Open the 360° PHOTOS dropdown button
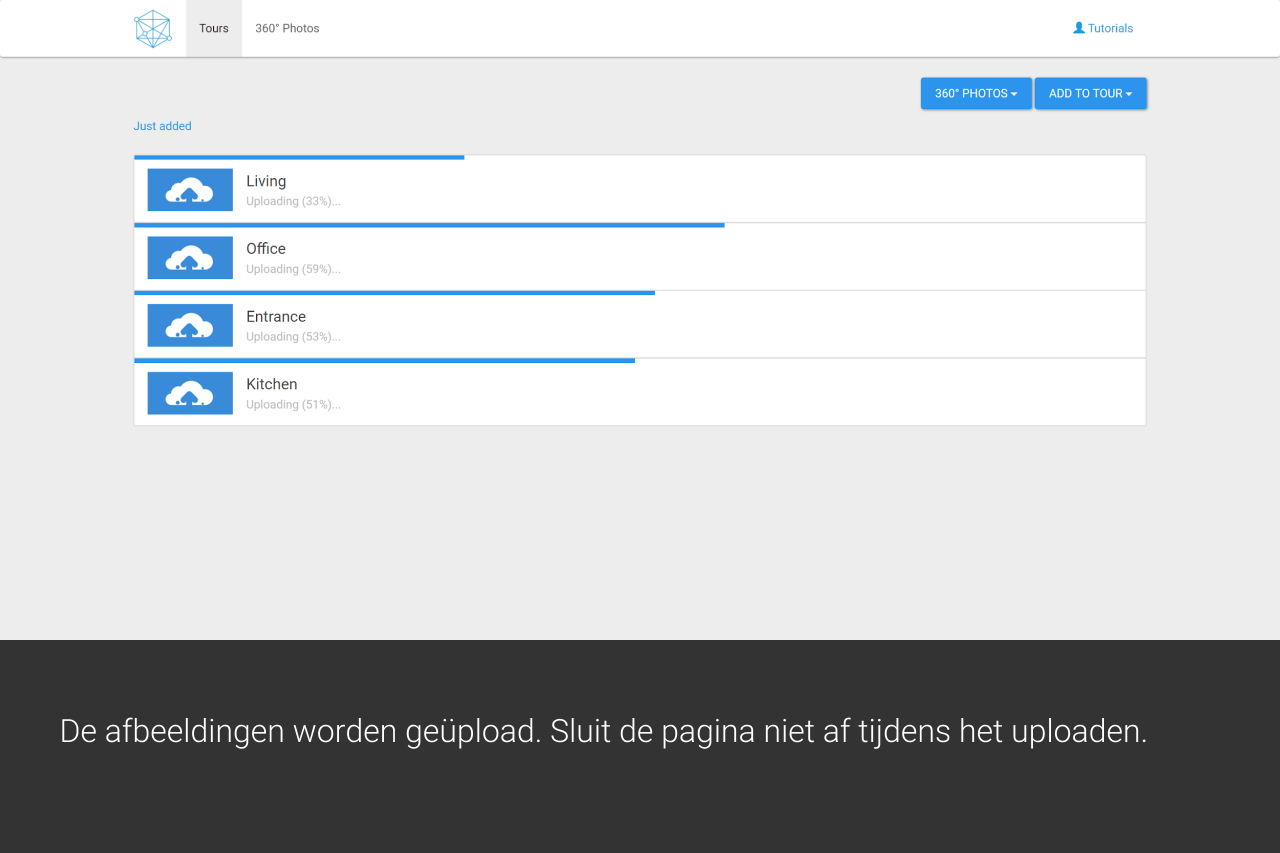This screenshot has height=853, width=1280. (x=976, y=93)
